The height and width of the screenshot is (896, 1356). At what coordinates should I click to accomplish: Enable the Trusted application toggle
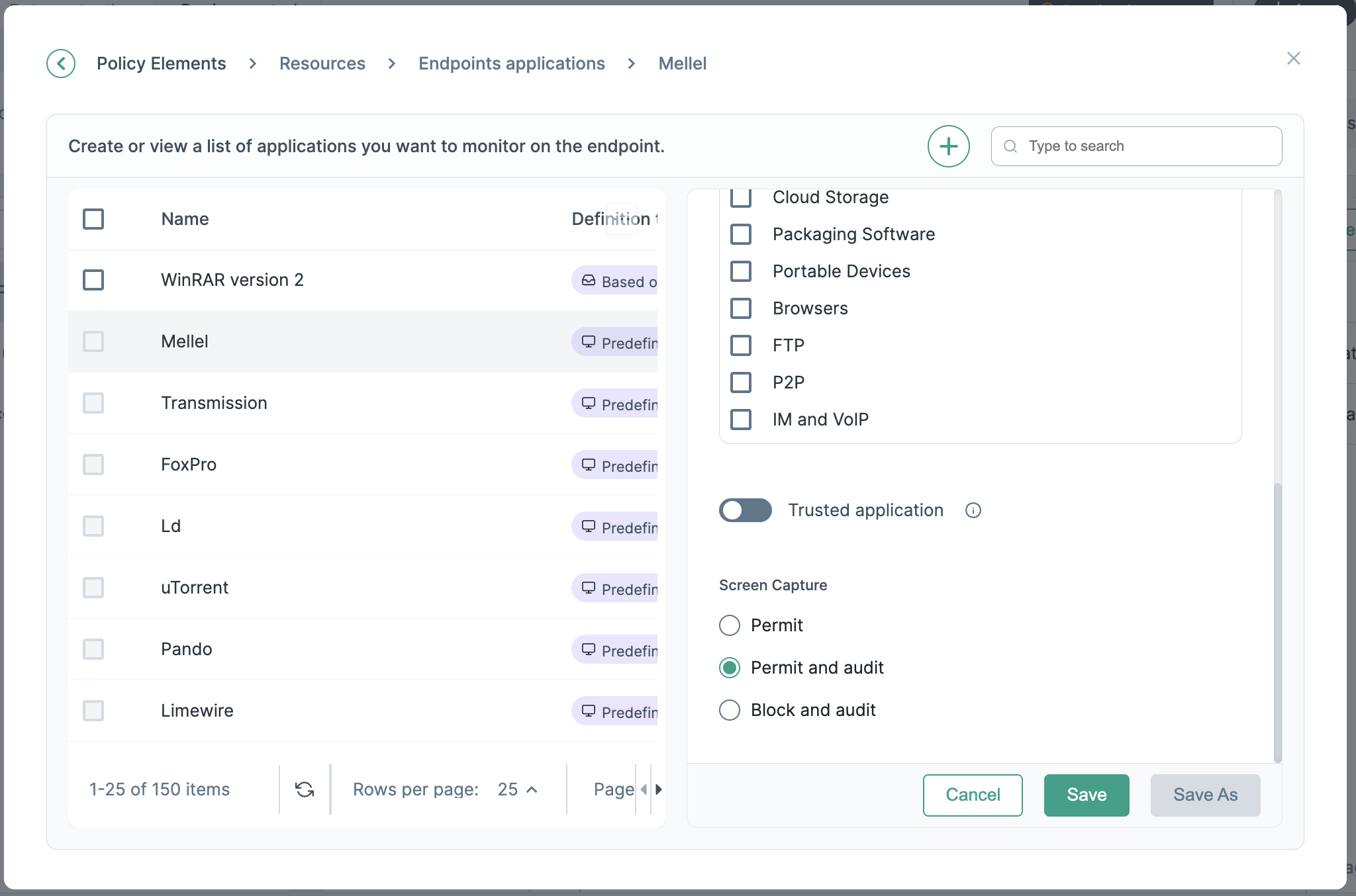[746, 510]
